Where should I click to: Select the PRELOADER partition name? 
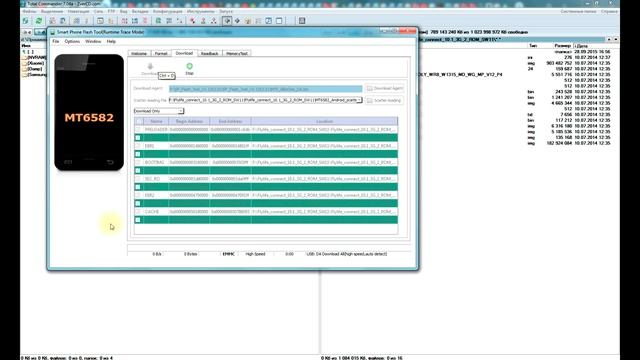coord(156,129)
